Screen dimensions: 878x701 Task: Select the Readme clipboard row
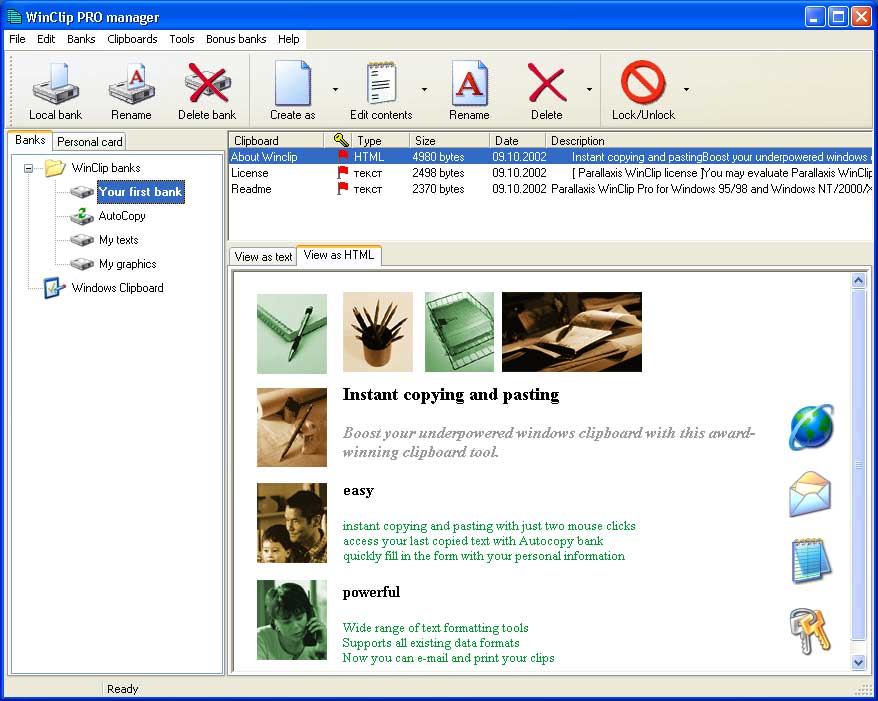[550, 189]
